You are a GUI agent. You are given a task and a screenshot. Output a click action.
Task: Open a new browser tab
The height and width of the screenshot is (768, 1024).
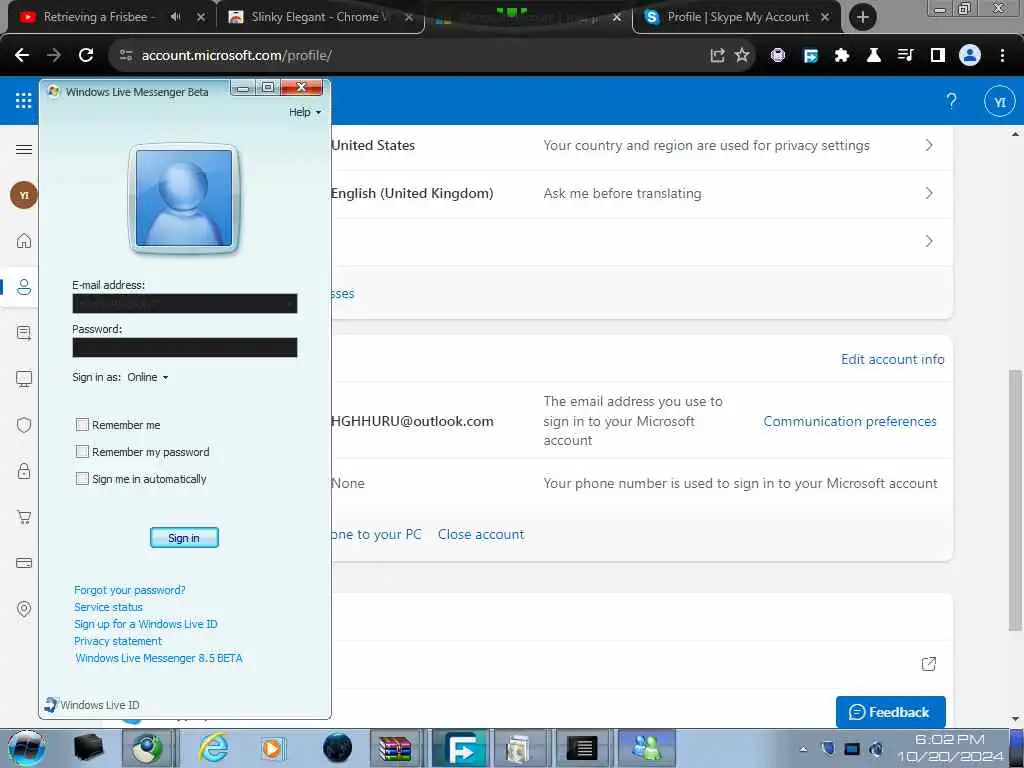pyautogui.click(x=863, y=17)
